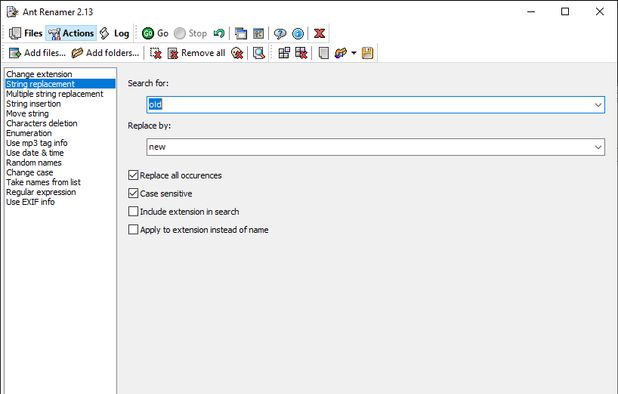Click Remove all

196,53
